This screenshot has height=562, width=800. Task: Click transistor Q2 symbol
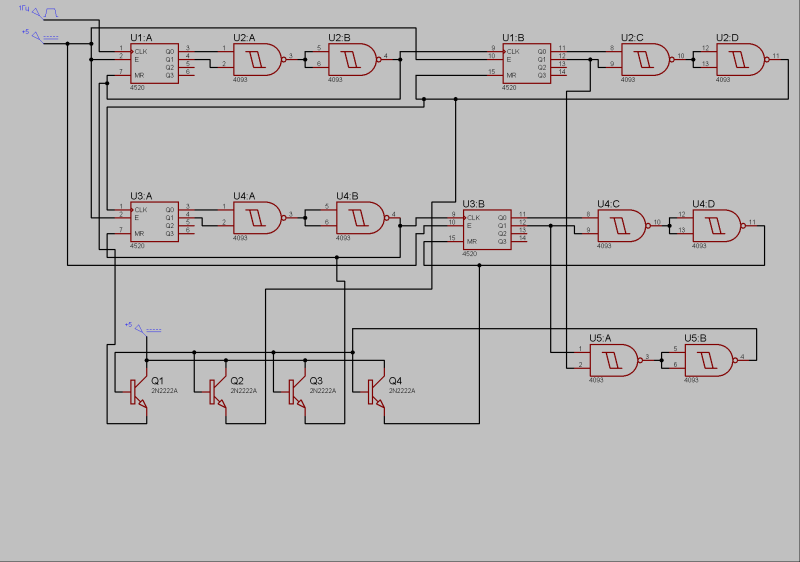[x=217, y=392]
